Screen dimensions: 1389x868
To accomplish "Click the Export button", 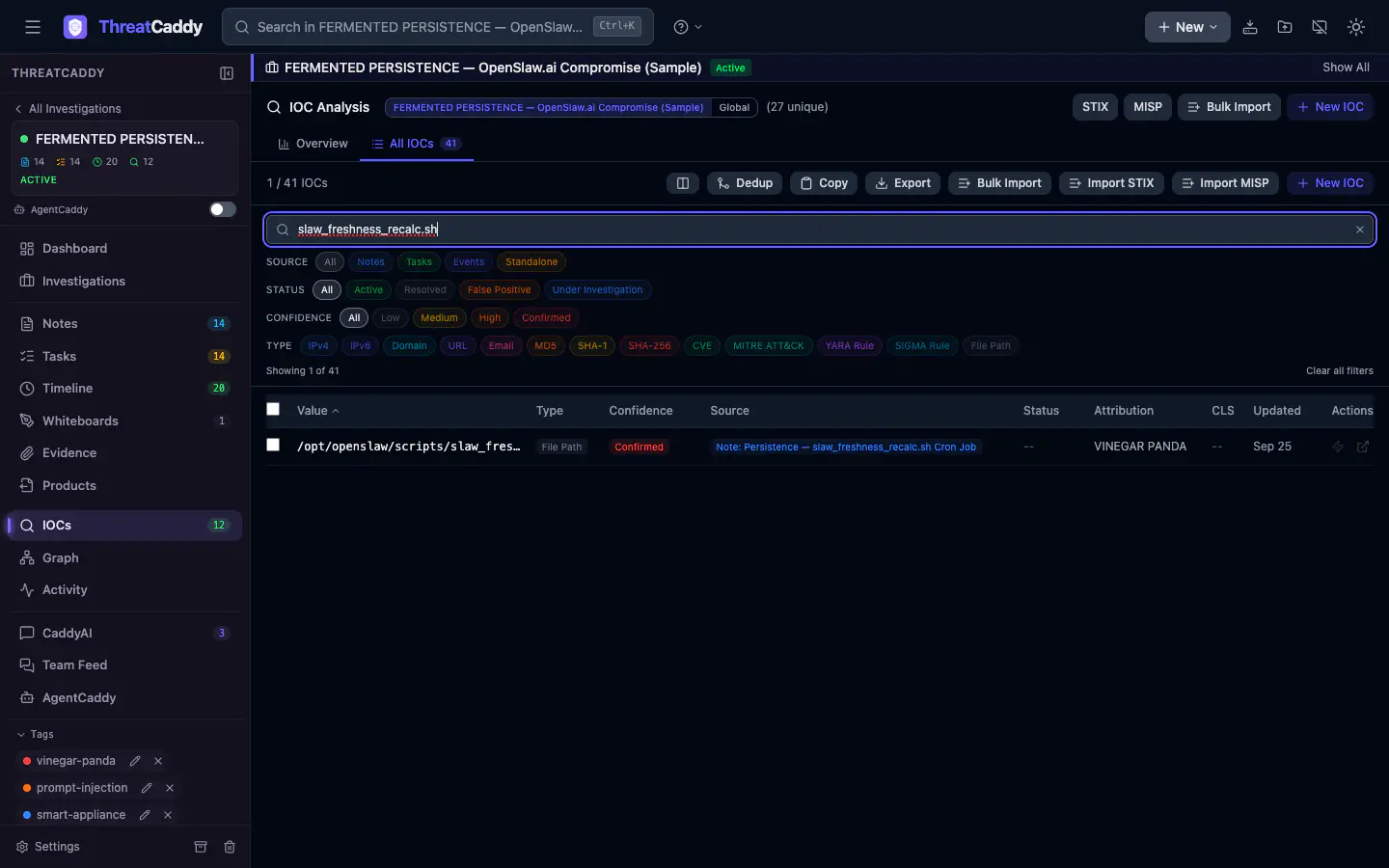I will tap(903, 183).
